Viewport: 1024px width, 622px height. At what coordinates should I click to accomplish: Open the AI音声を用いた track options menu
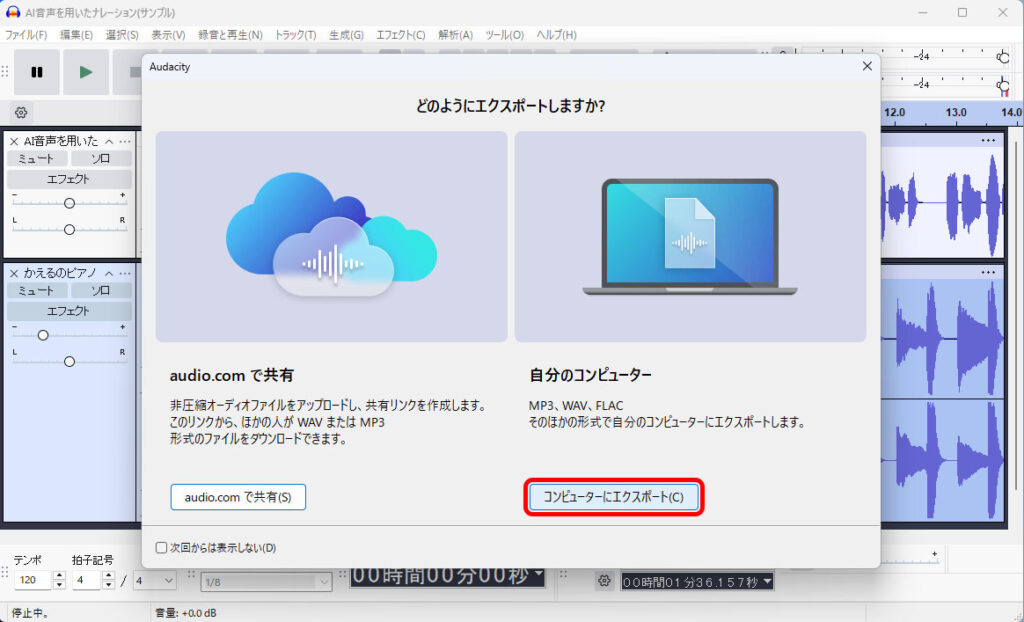point(125,141)
